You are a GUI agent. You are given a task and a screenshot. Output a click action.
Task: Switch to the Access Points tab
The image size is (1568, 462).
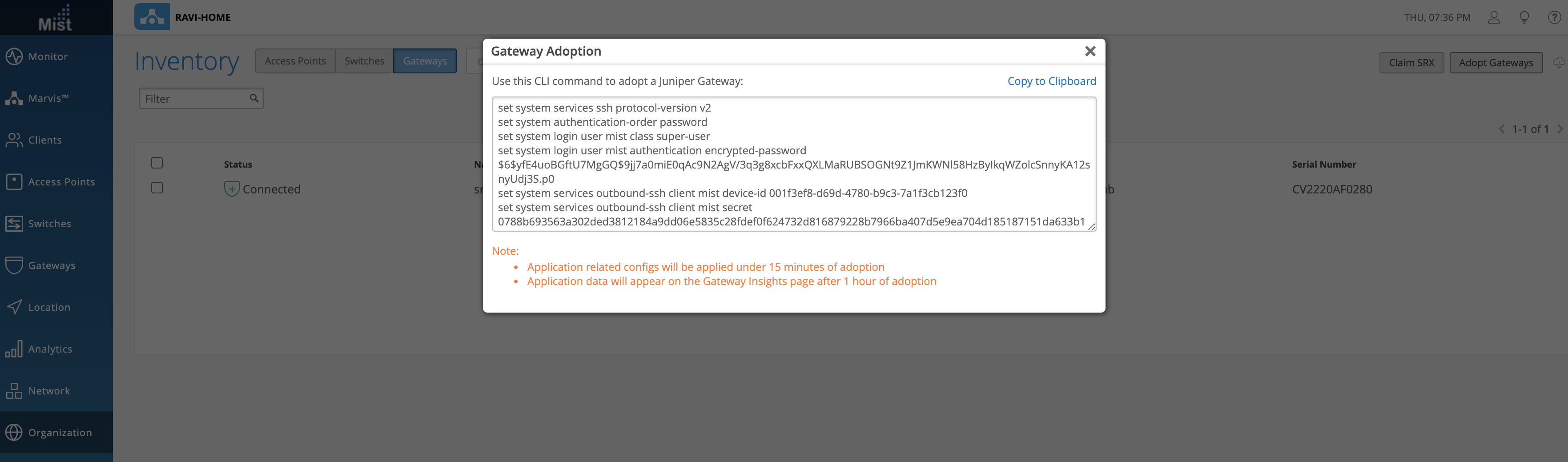pos(295,61)
